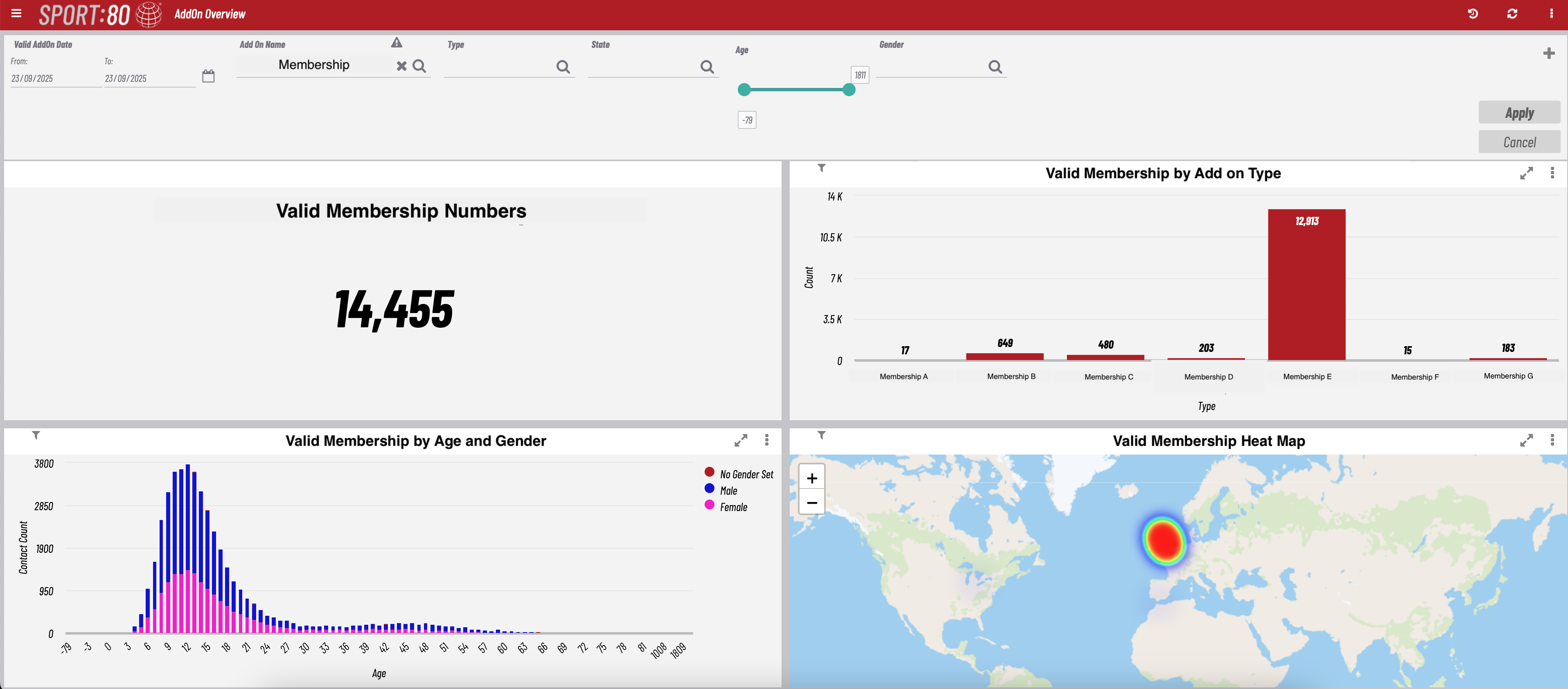This screenshot has width=1568, height=689.
Task: Click the refresh icon in the header
Action: tap(1512, 14)
